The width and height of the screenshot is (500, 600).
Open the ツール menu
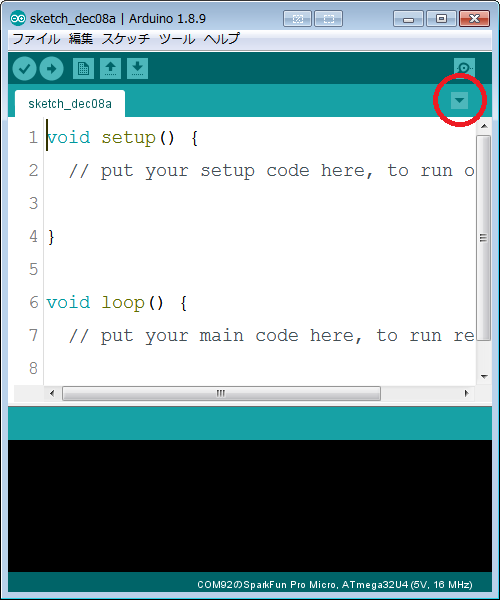[177, 39]
